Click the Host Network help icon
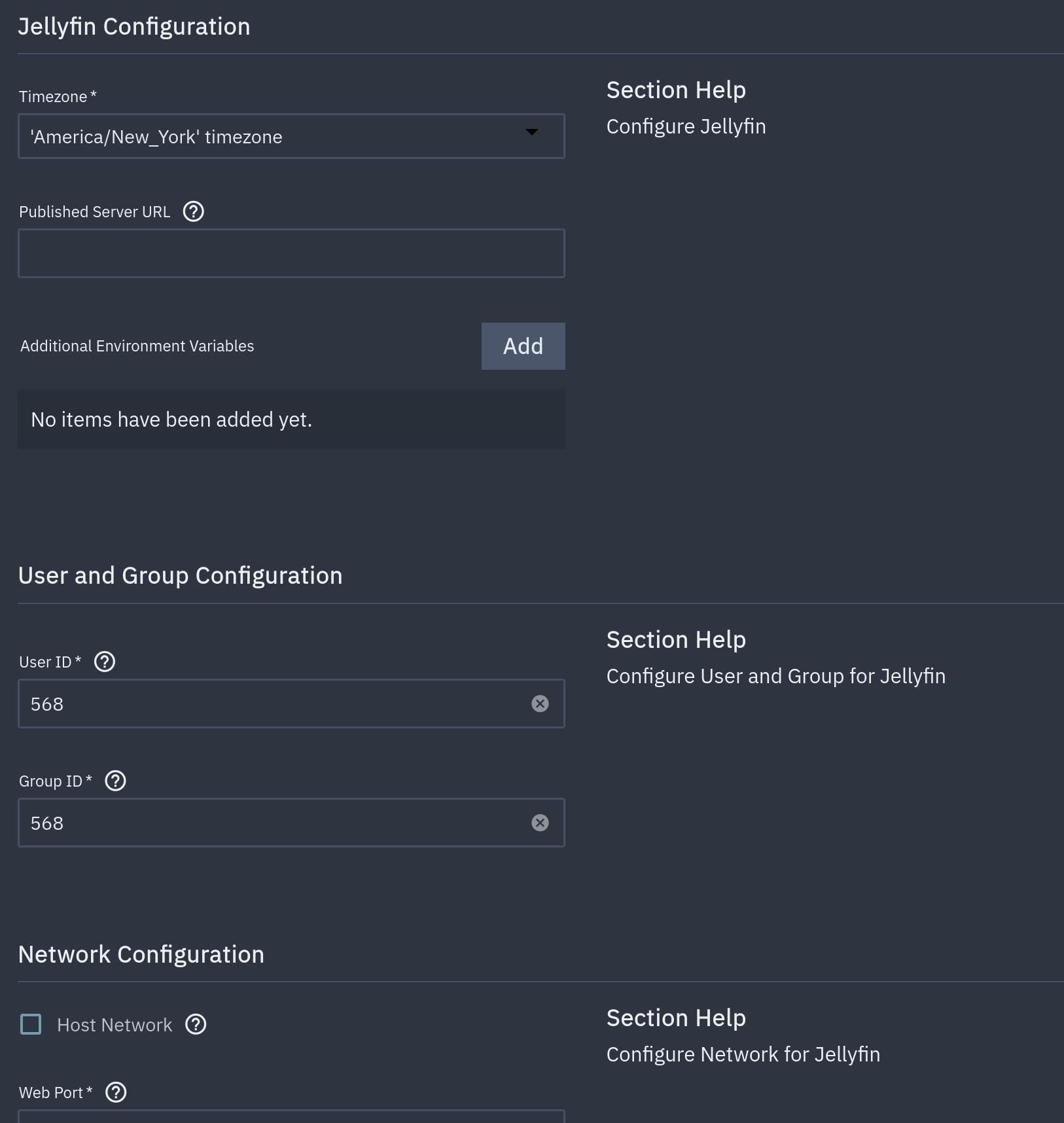The image size is (1064, 1123). coord(196,1024)
